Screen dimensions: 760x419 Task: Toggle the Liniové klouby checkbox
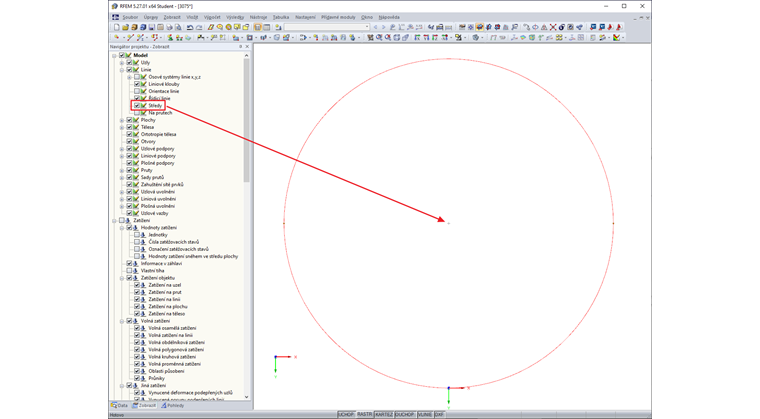pos(137,84)
